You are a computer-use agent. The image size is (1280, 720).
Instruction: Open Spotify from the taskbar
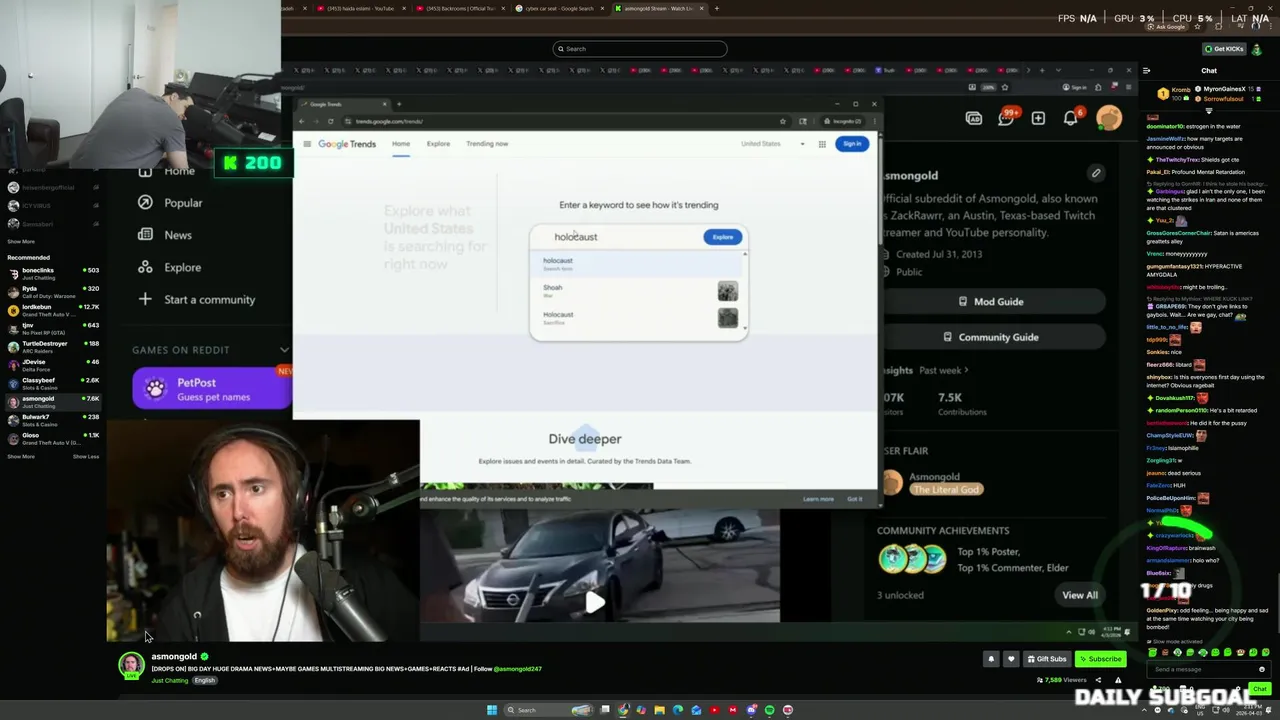pos(769,710)
